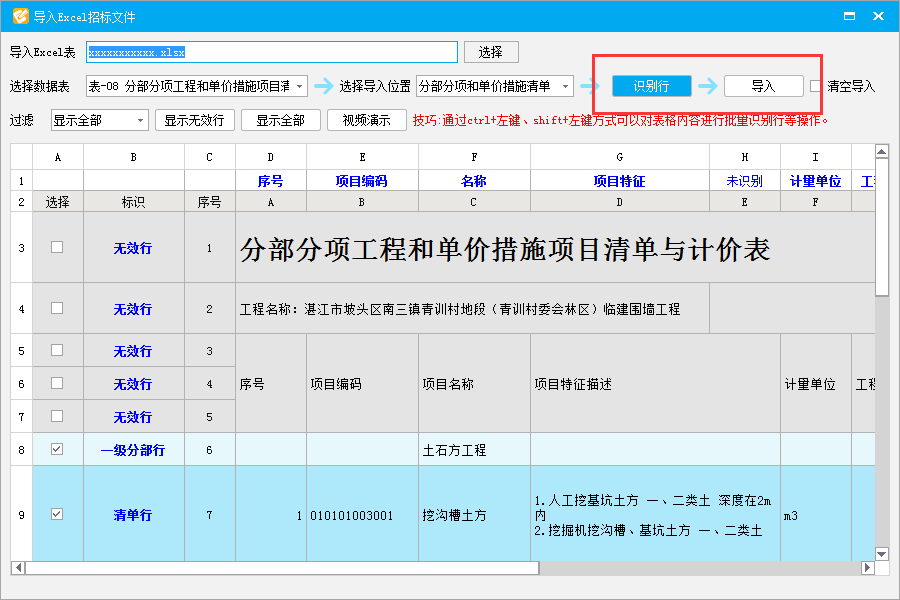Click the 视频演示 button
The image size is (900, 600).
[366, 120]
